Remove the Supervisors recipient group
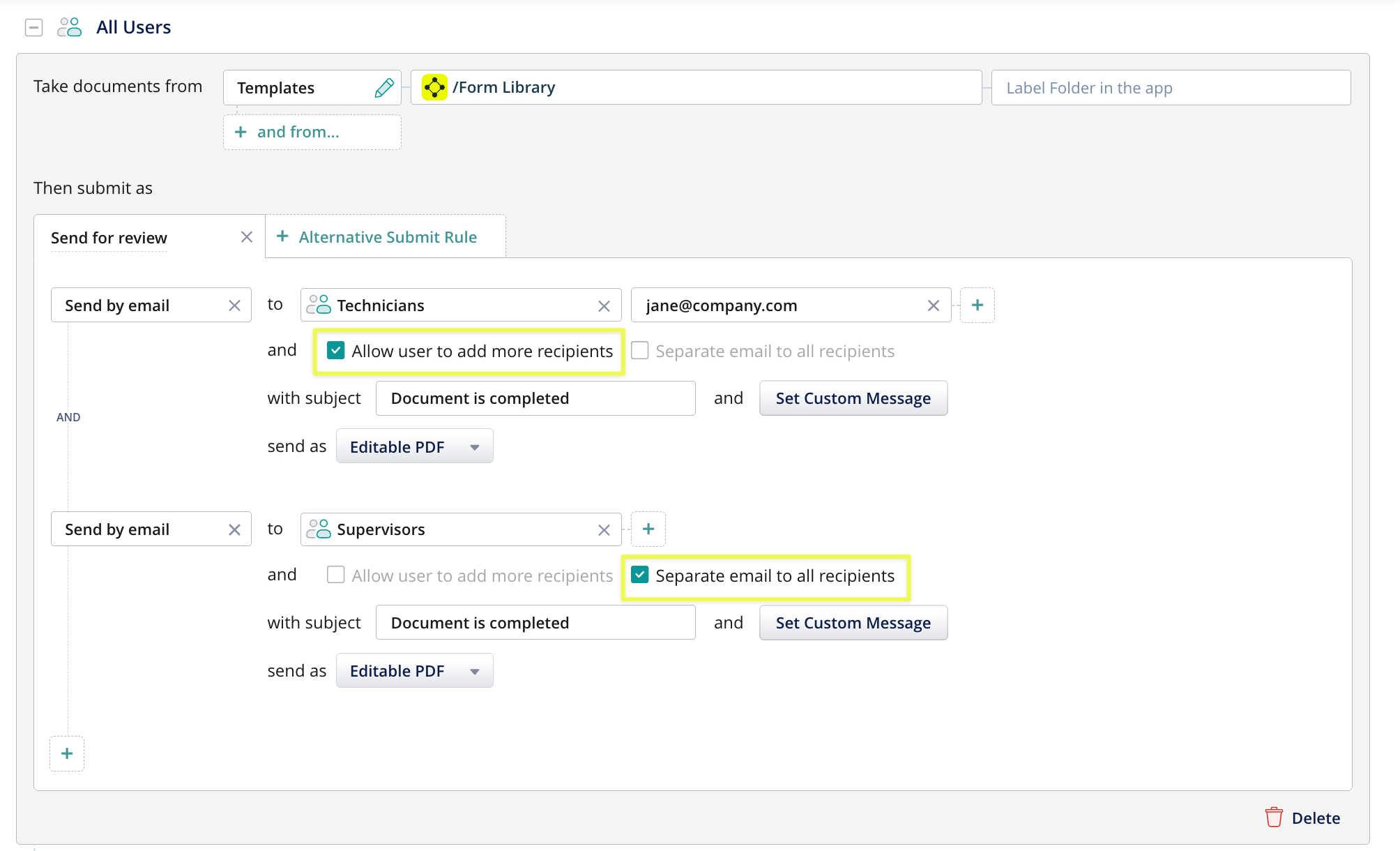The image size is (1400, 851). (x=604, y=530)
